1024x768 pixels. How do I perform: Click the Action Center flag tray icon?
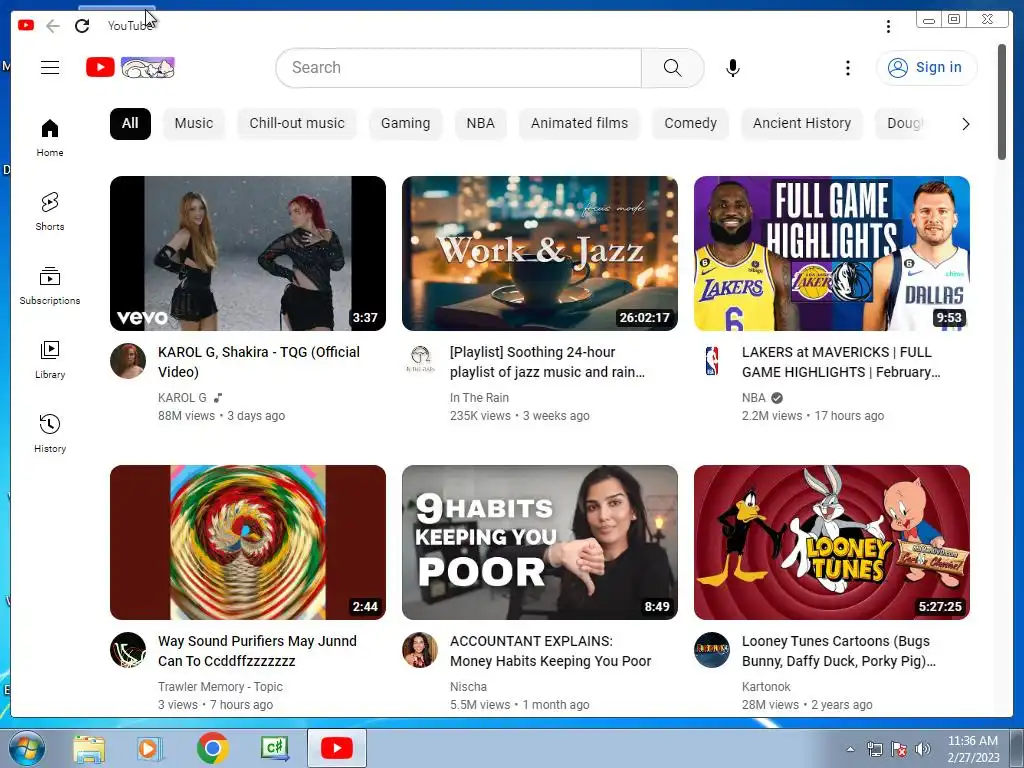coord(899,749)
